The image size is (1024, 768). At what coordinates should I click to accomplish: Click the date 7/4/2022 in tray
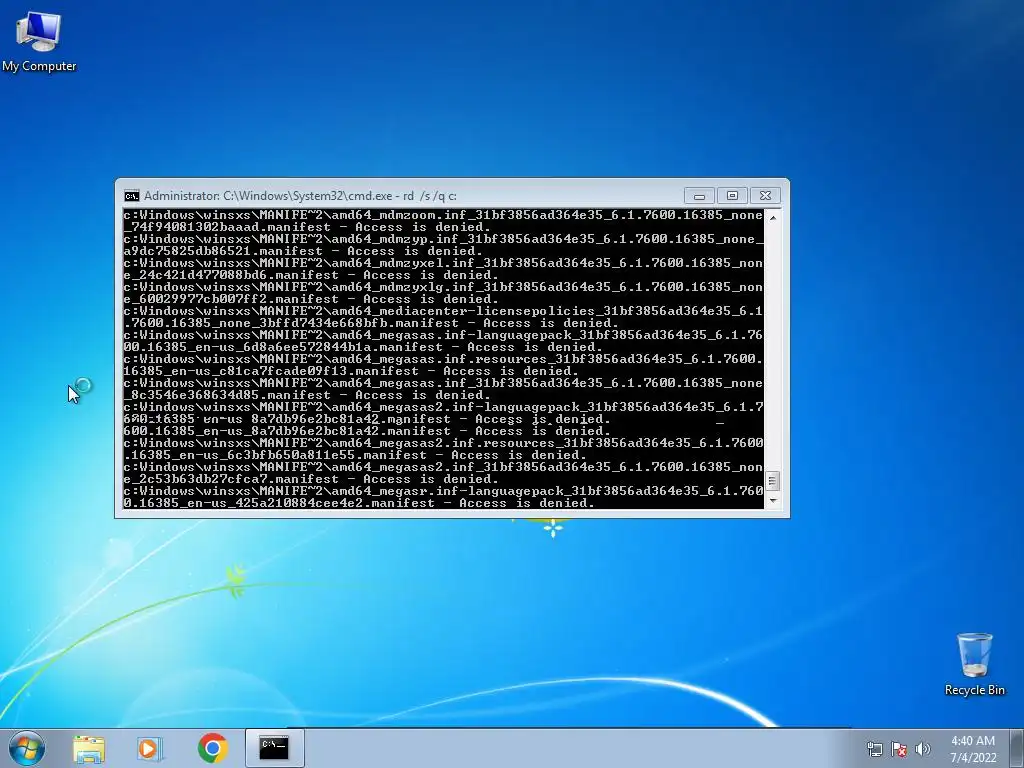click(x=973, y=758)
